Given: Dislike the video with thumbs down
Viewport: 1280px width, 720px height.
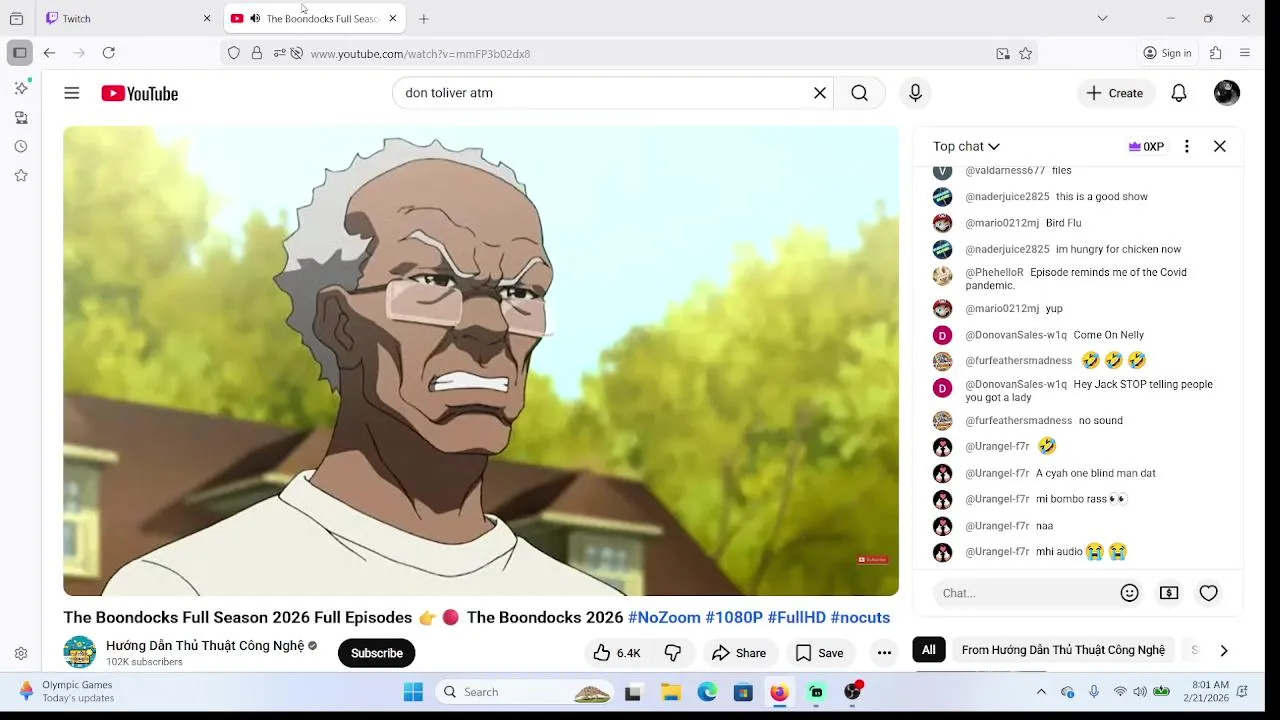Looking at the screenshot, I should (x=673, y=653).
